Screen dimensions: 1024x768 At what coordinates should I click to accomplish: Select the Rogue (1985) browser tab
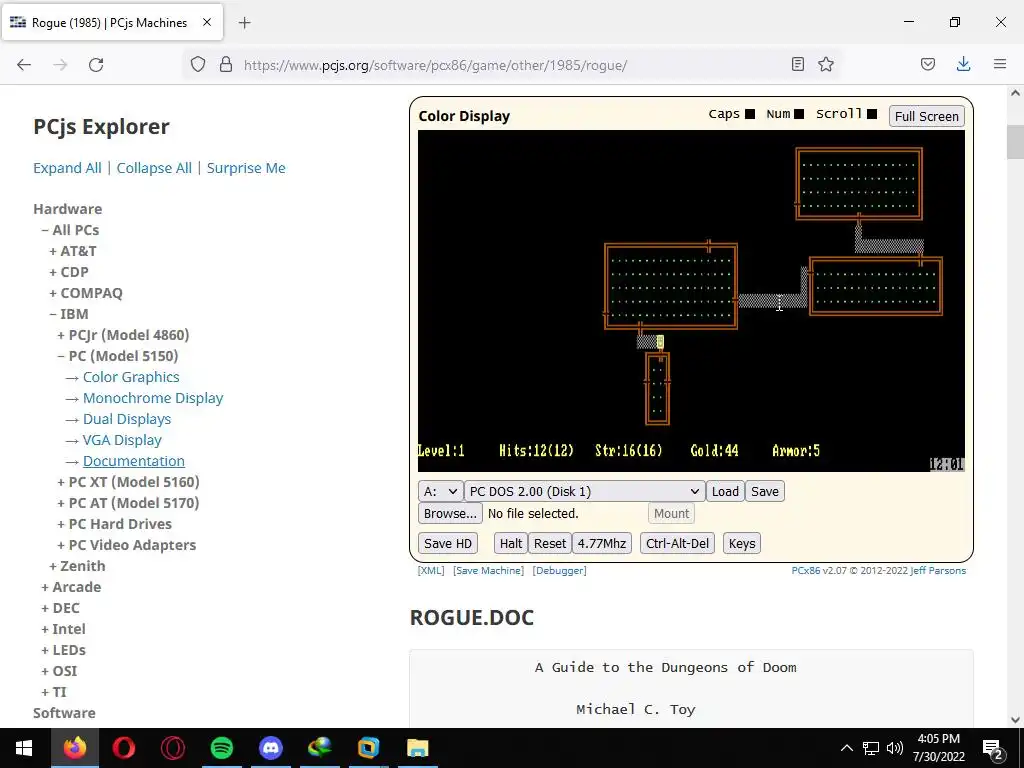112,22
